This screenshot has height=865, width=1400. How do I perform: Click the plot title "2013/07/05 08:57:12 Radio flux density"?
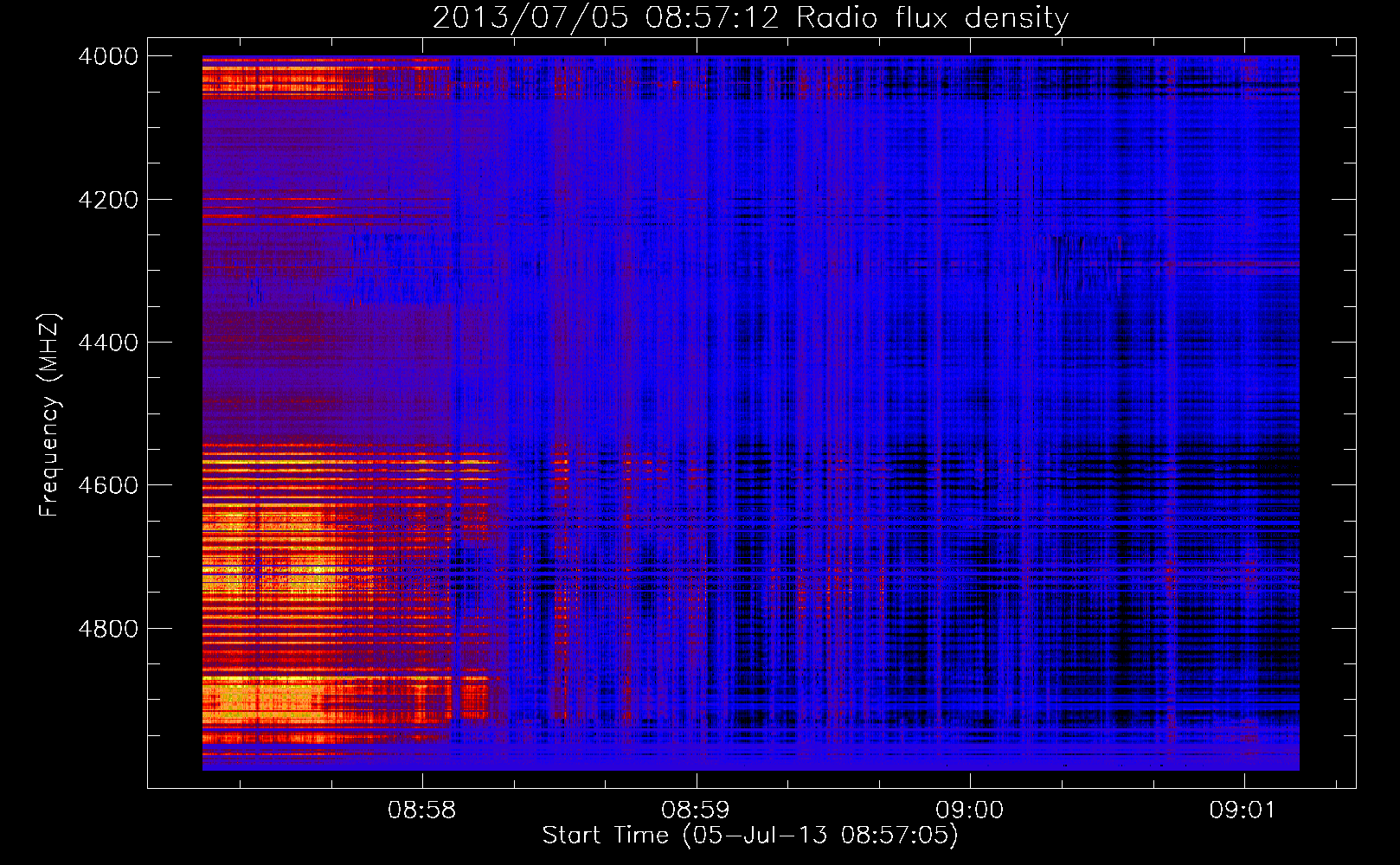point(750,18)
